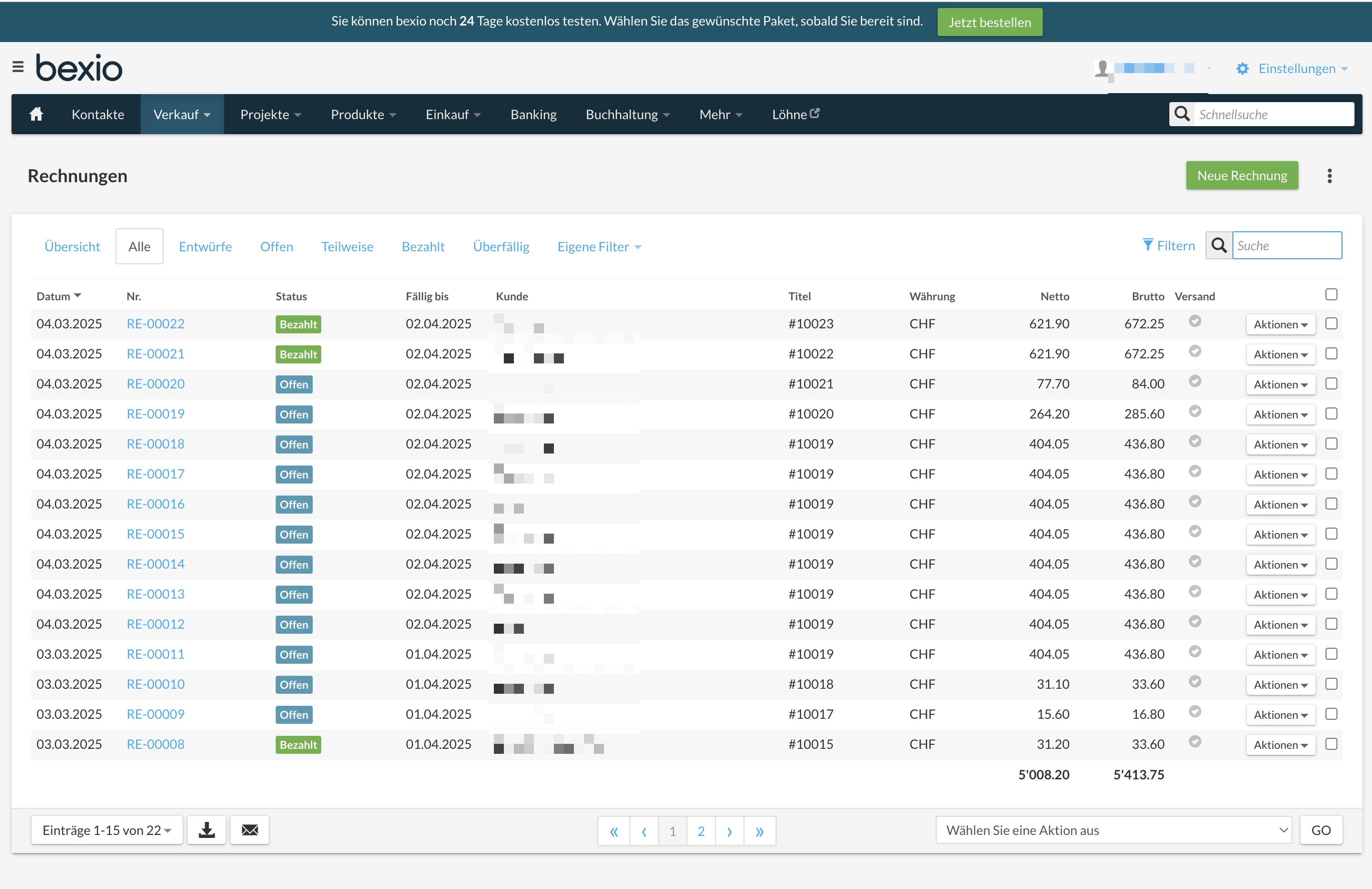Click the magnifier icon beside Suche field
The height and width of the screenshot is (889, 1372).
pos(1219,246)
